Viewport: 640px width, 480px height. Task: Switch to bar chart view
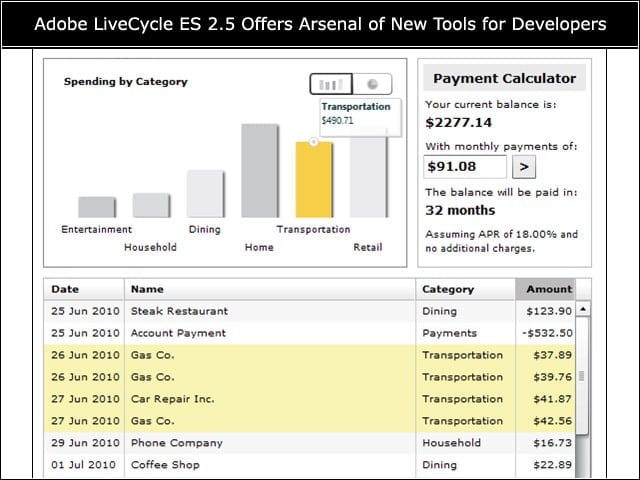click(331, 84)
